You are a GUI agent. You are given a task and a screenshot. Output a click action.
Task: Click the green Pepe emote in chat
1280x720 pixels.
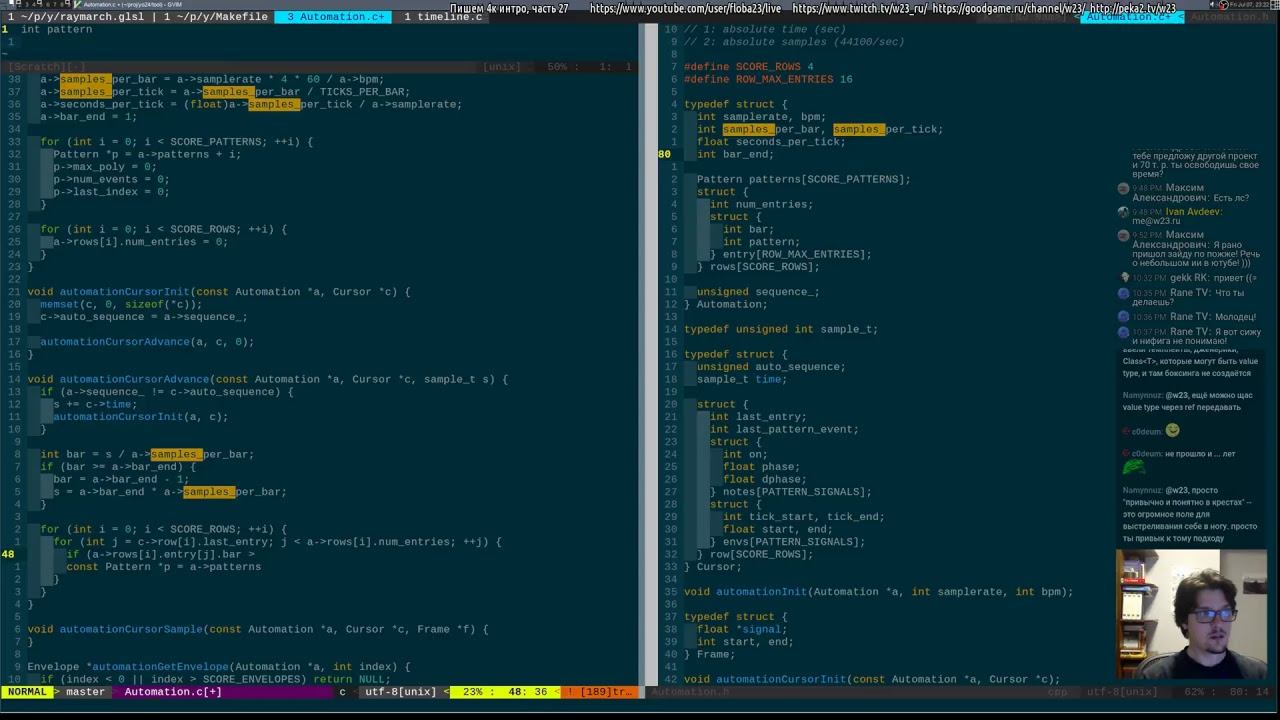pyautogui.click(x=1133, y=467)
